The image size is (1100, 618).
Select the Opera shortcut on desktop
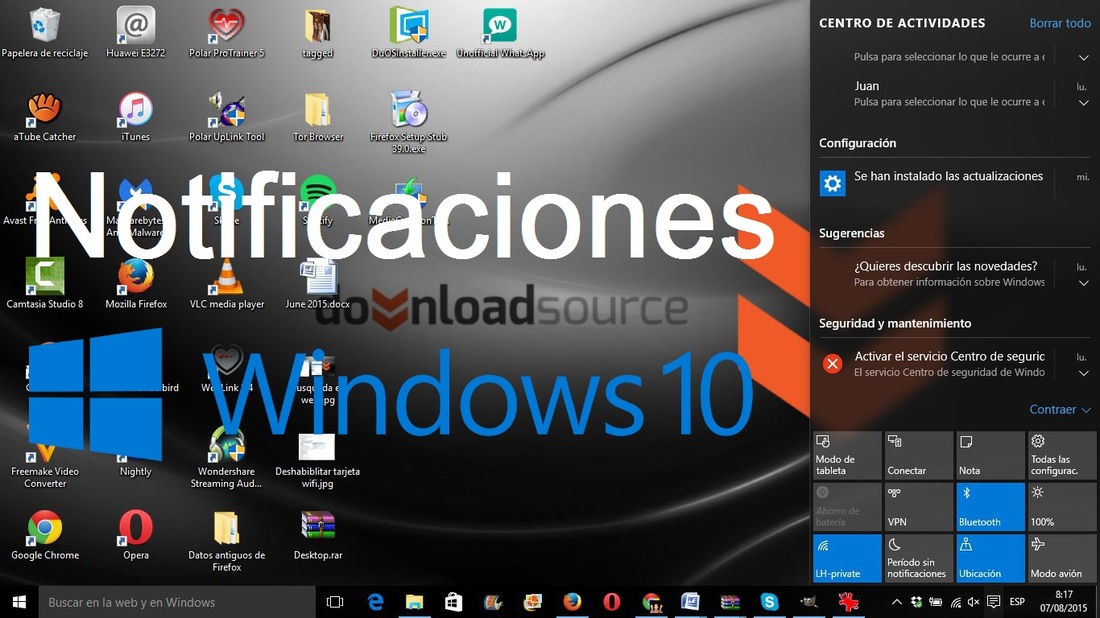[135, 535]
